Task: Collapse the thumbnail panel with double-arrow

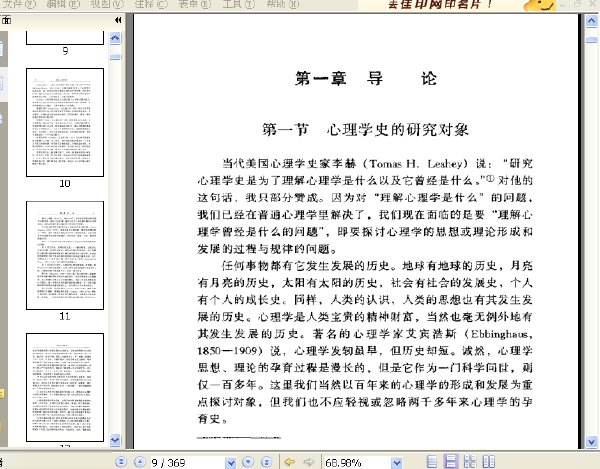Action: pos(118,20)
